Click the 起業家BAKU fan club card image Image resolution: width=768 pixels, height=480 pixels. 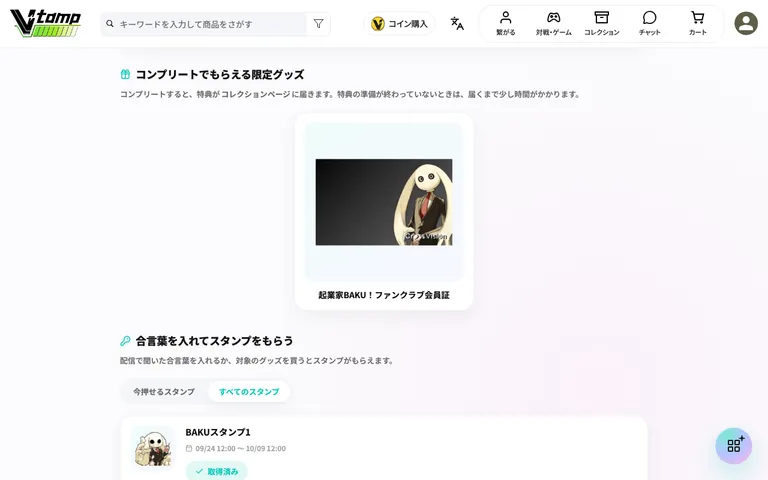coord(384,202)
